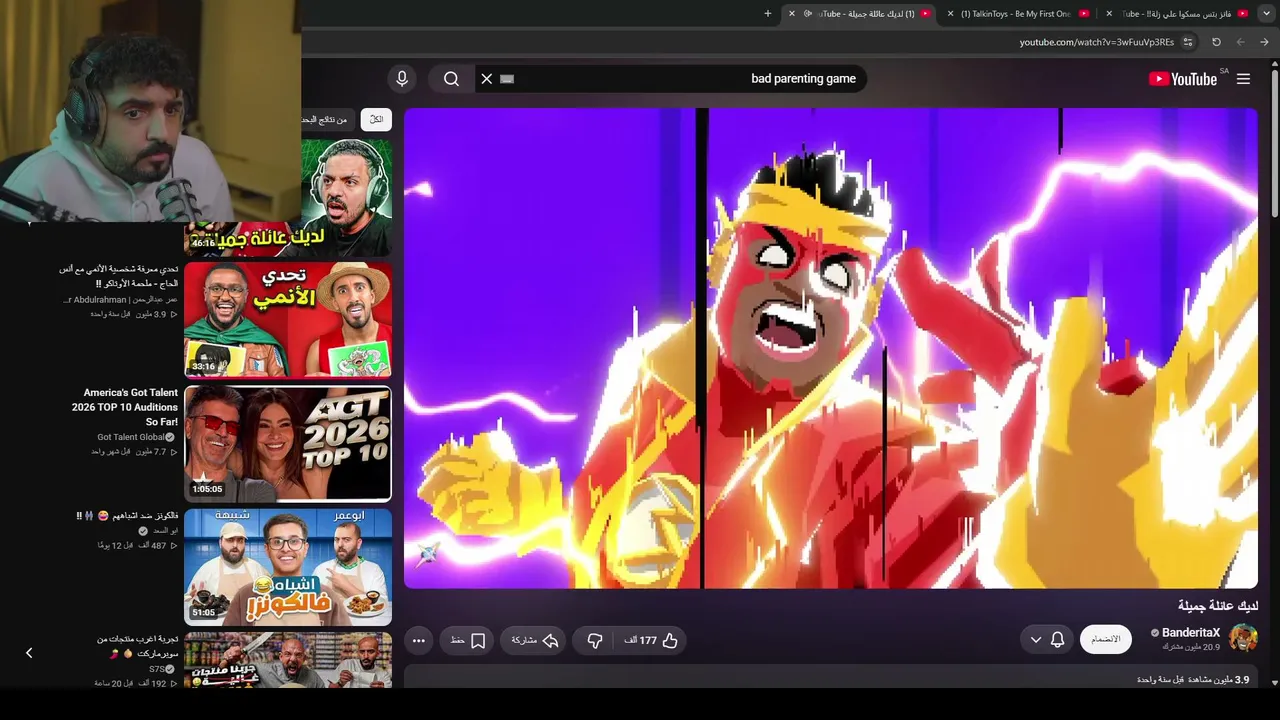Open the AGT 2026 TOP 10 thumbnail
This screenshot has width=1280, height=720.
288,443
